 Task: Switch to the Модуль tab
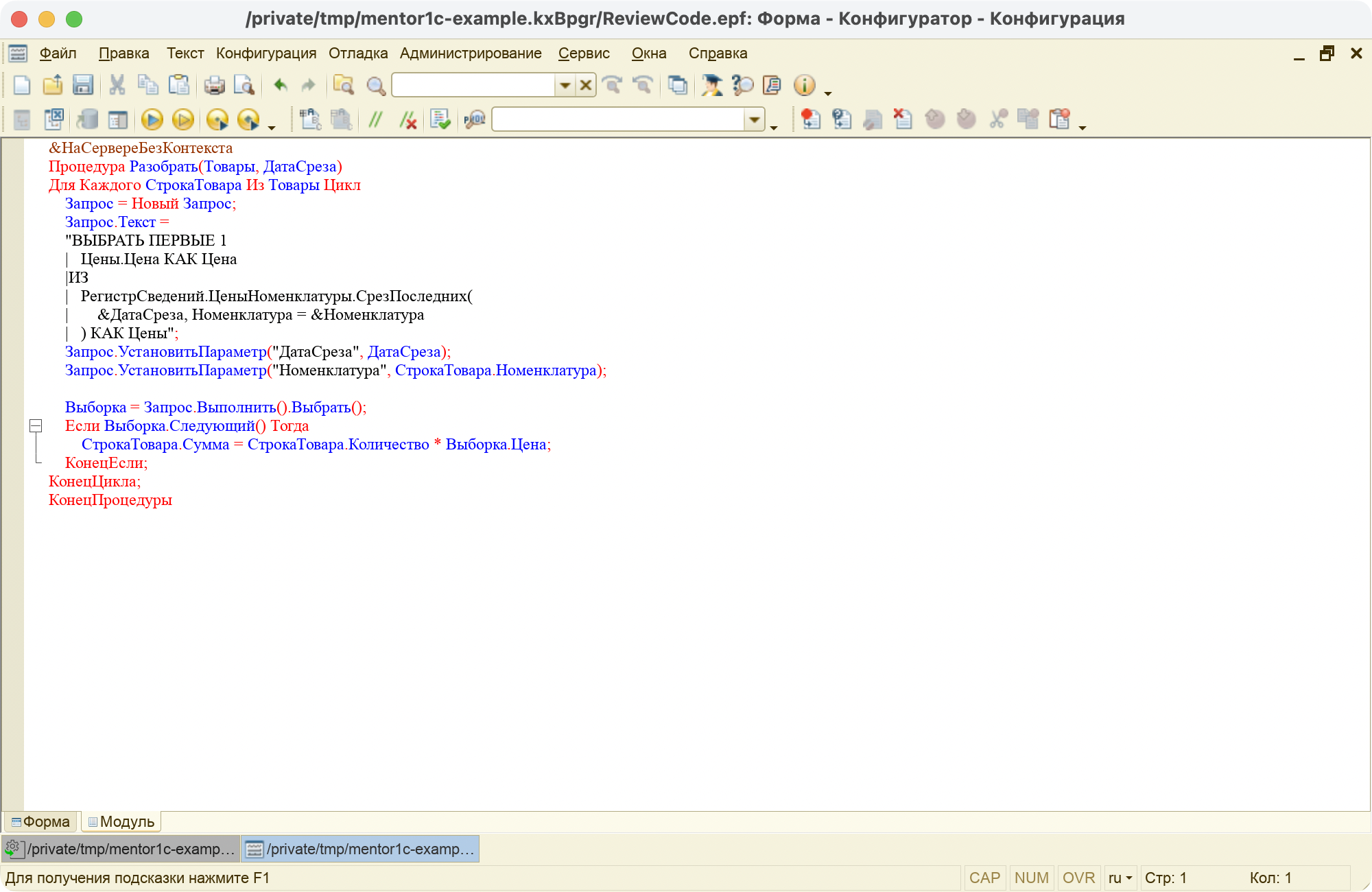(121, 821)
